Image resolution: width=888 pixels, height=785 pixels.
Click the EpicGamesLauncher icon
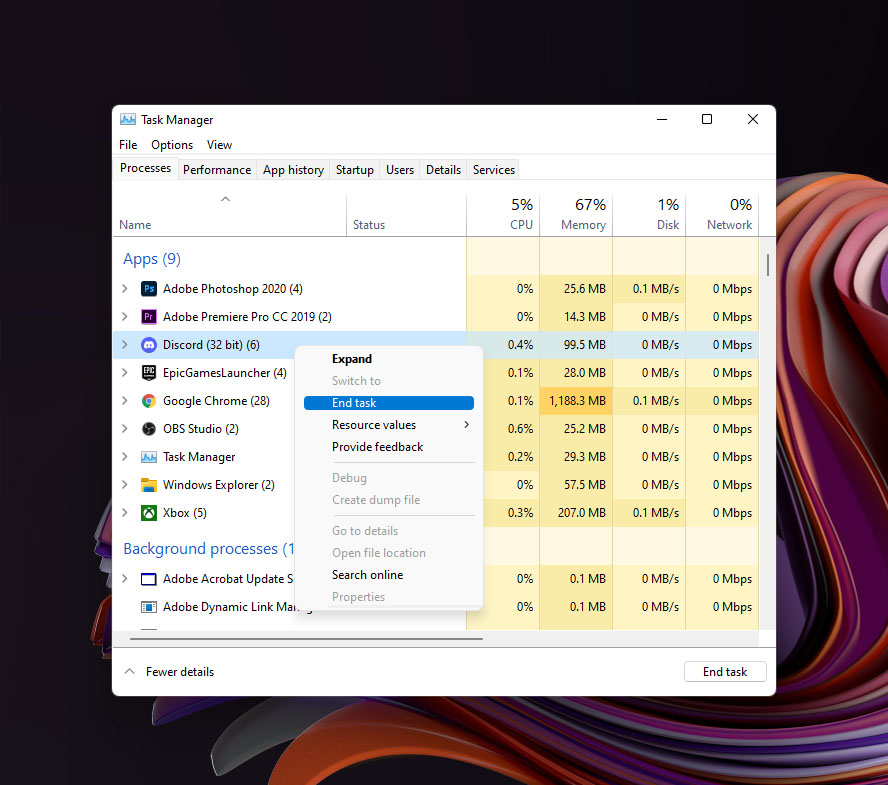(x=148, y=373)
